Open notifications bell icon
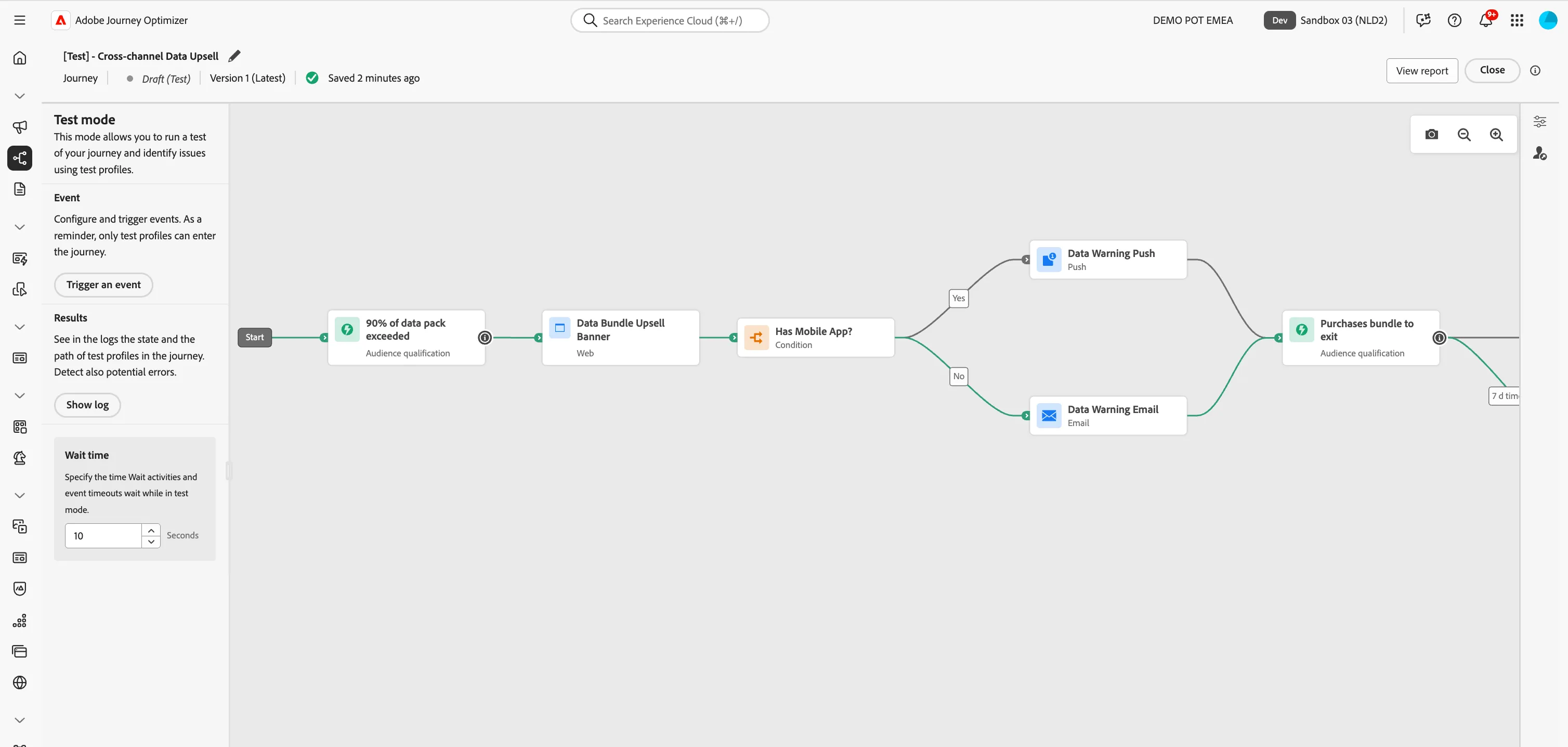The height and width of the screenshot is (747, 1568). coord(1486,21)
